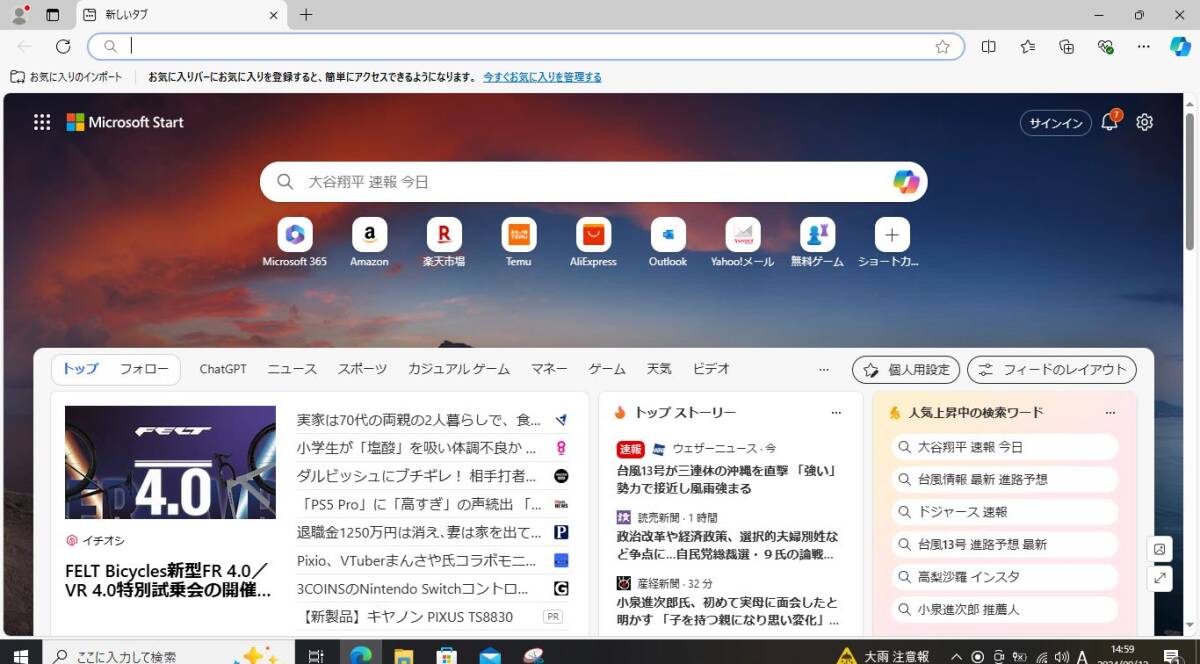
Task: Focus the Edge address bar
Action: (x=525, y=46)
